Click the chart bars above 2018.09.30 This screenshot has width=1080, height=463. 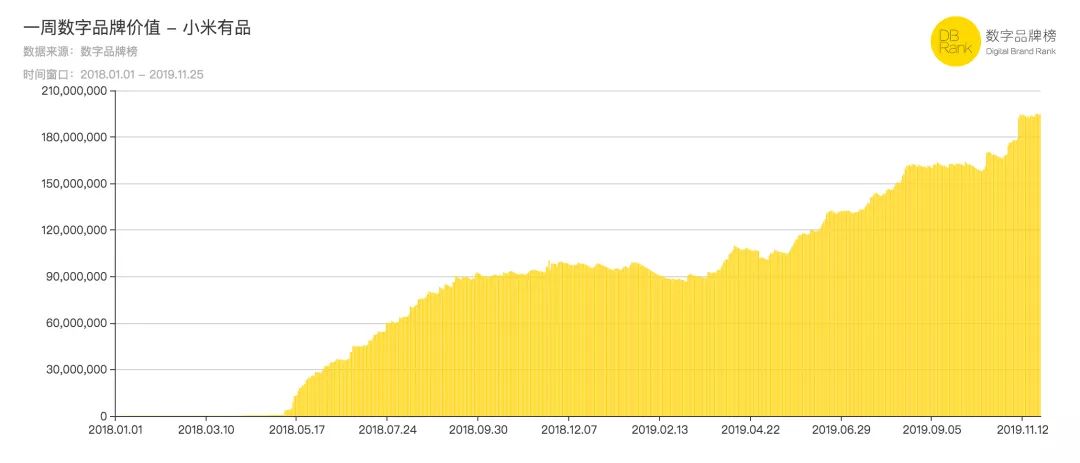[477, 346]
